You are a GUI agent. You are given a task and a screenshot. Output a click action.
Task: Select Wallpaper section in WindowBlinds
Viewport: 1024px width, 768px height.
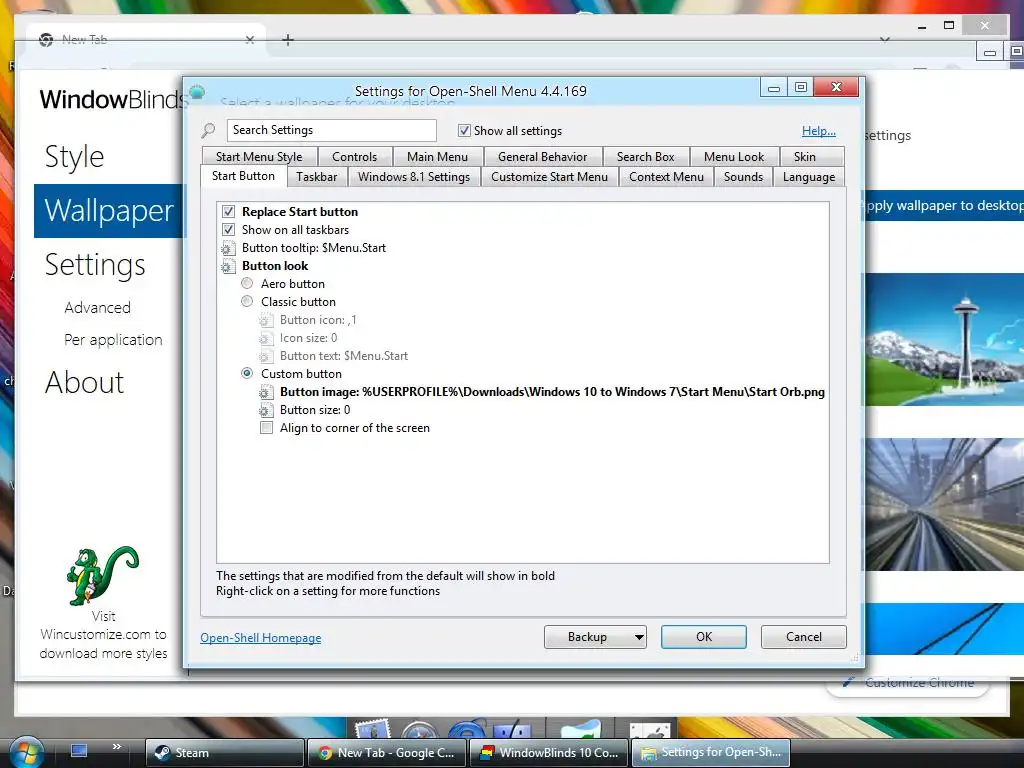point(109,211)
